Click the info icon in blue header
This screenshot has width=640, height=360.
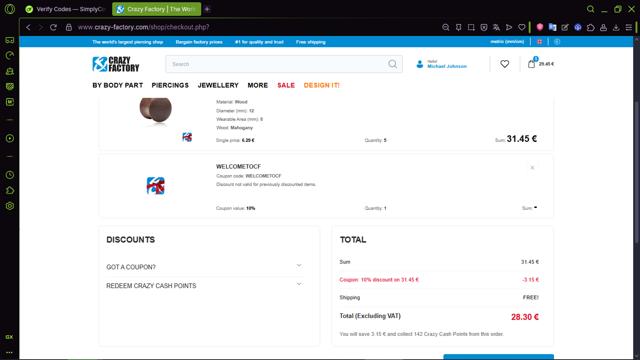557,42
